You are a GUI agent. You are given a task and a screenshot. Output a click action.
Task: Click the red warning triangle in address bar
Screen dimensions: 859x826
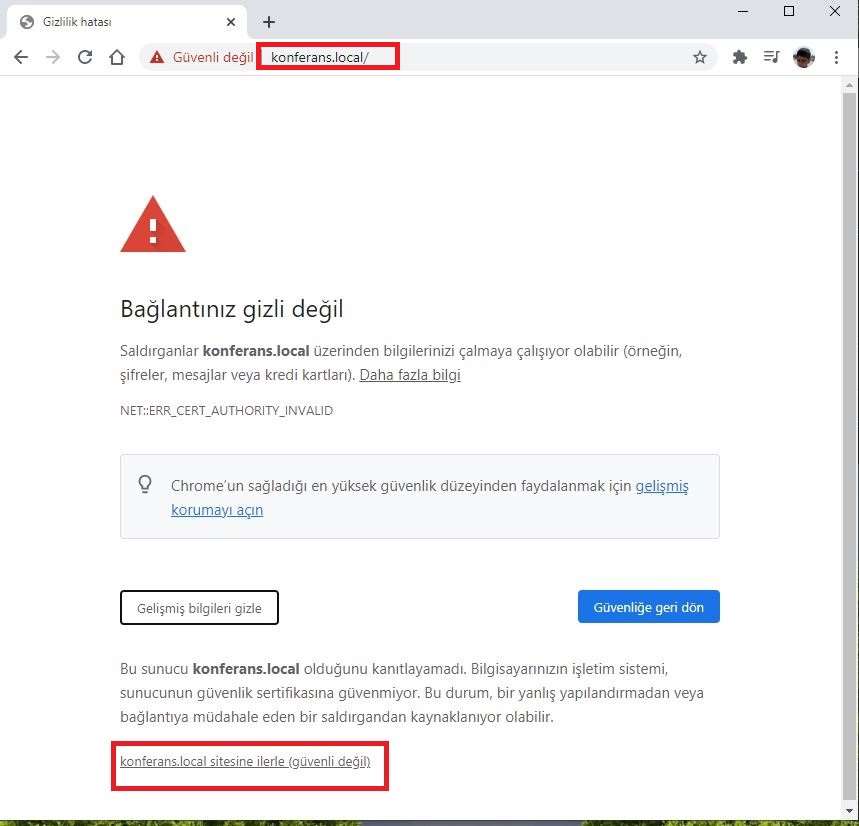point(157,57)
